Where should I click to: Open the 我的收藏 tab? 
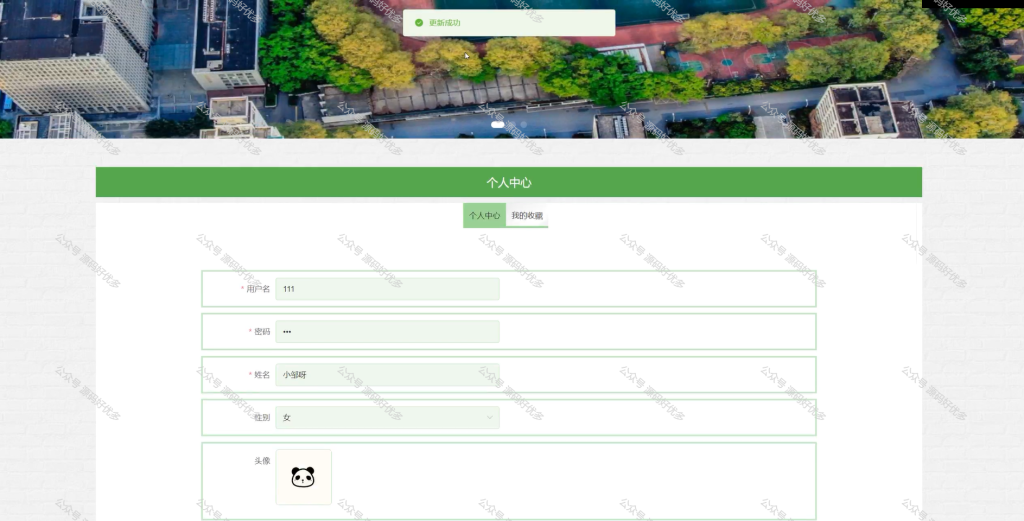tap(527, 215)
